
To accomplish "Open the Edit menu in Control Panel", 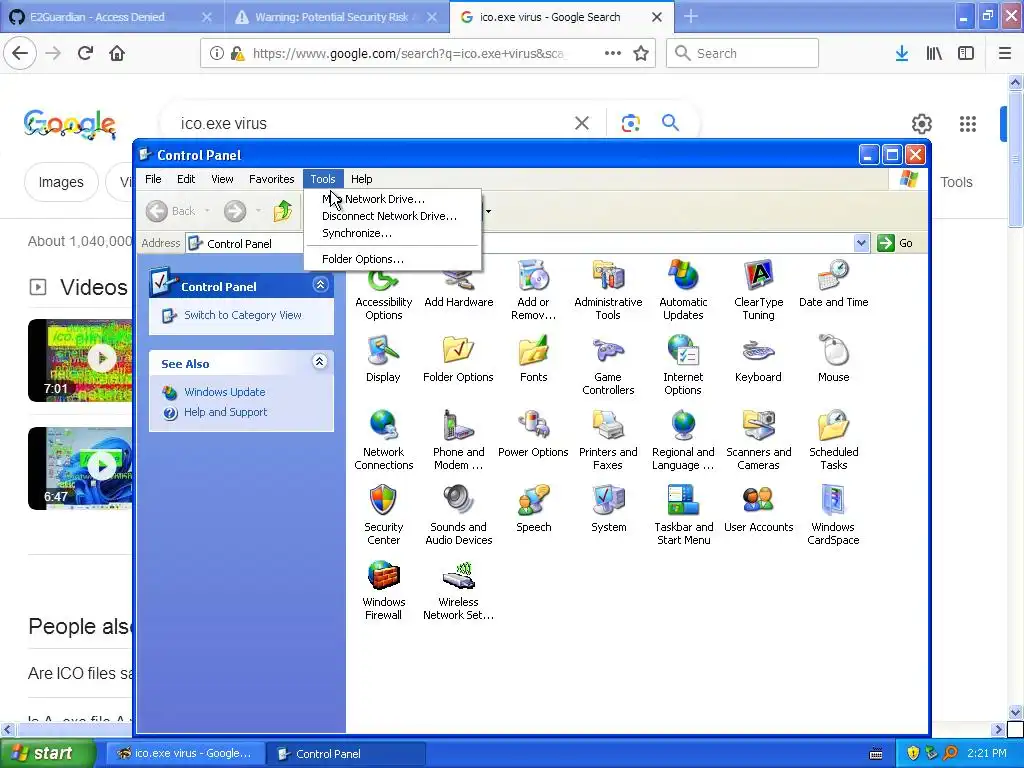I will pos(186,179).
